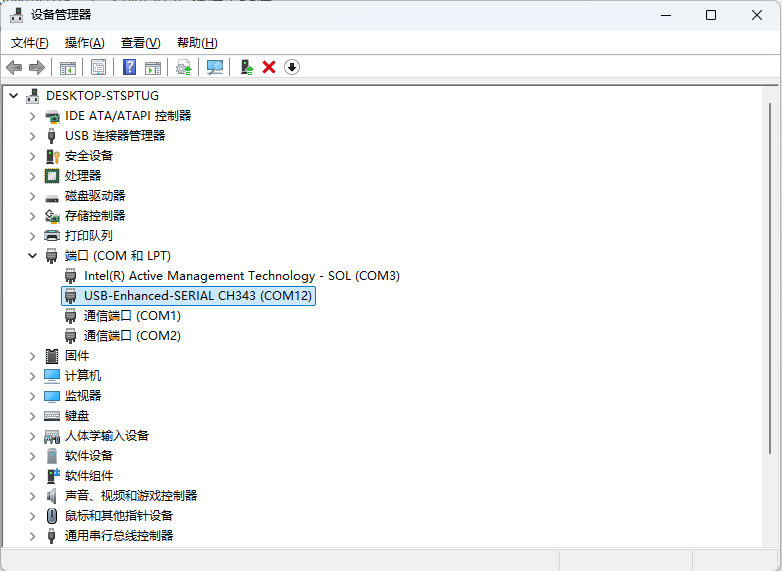Select 通信端口 (COM2)
This screenshot has height=571, width=782.
point(132,336)
